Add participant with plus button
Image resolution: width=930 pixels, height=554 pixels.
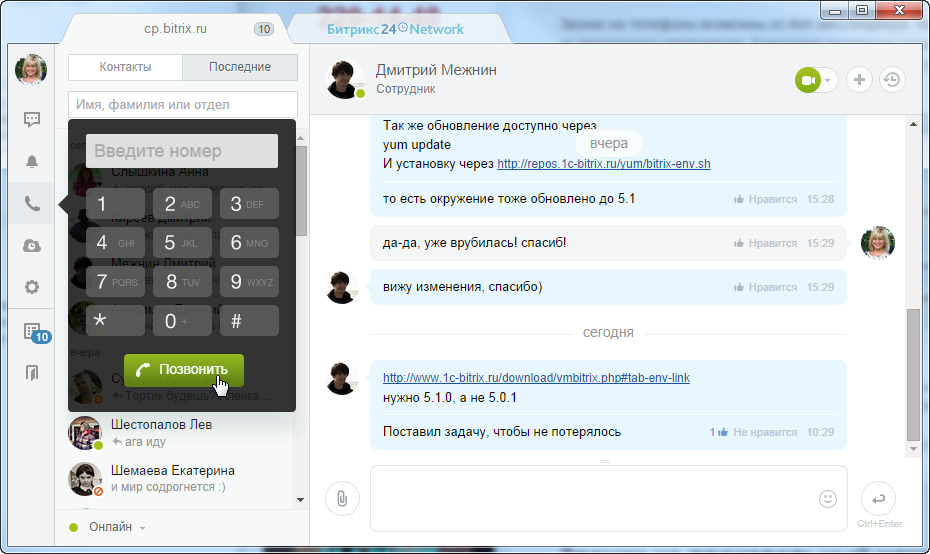coord(859,80)
